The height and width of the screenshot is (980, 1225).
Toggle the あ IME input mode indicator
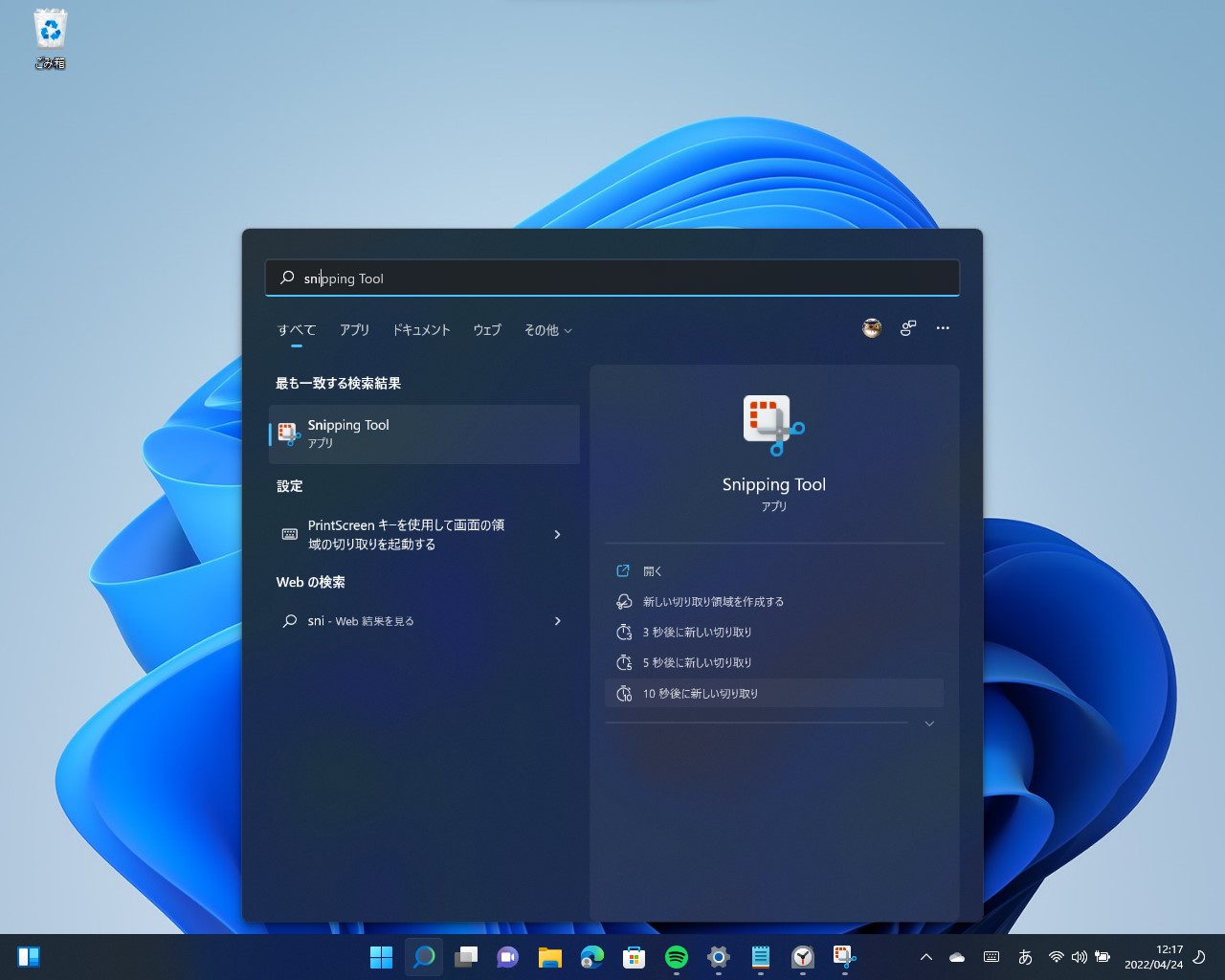pyautogui.click(x=1025, y=957)
